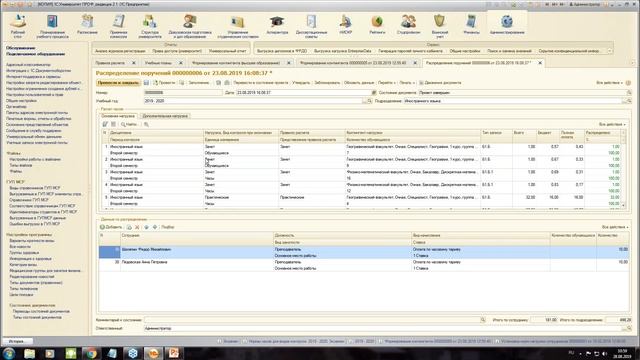The image size is (640, 360).
Task: Open Планирование учебного процесса section
Action: click(52, 26)
